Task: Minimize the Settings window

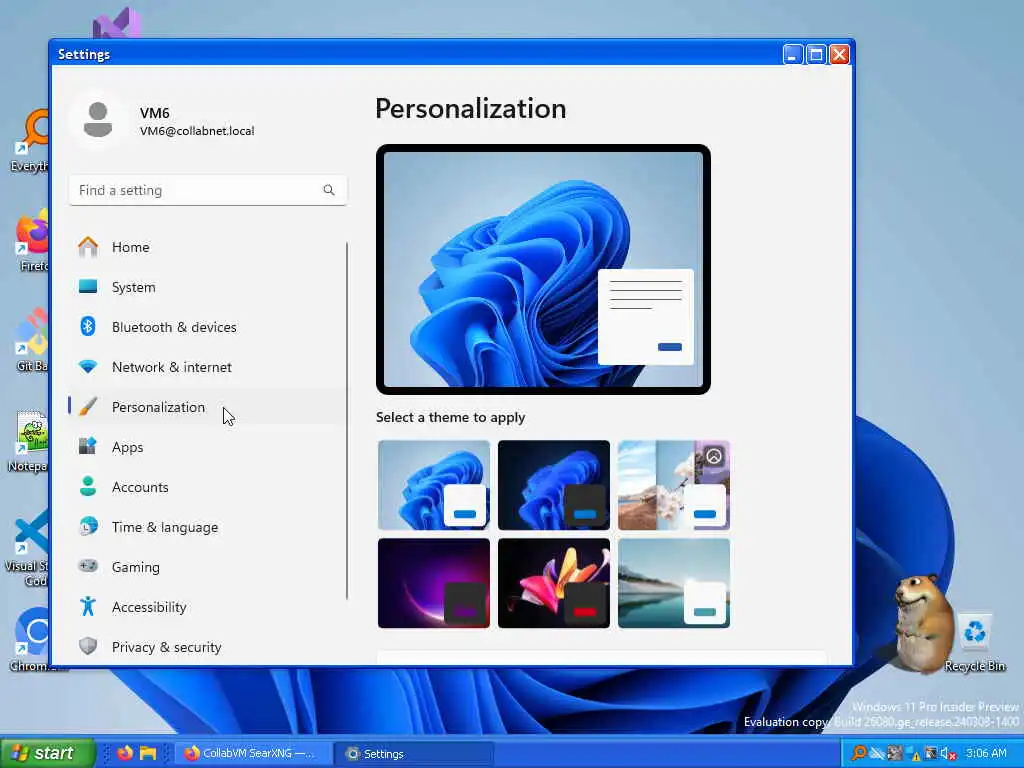Action: coord(792,54)
